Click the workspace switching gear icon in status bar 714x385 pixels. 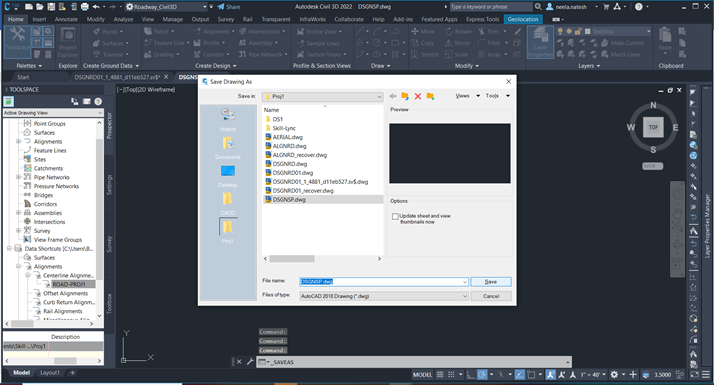614,375
